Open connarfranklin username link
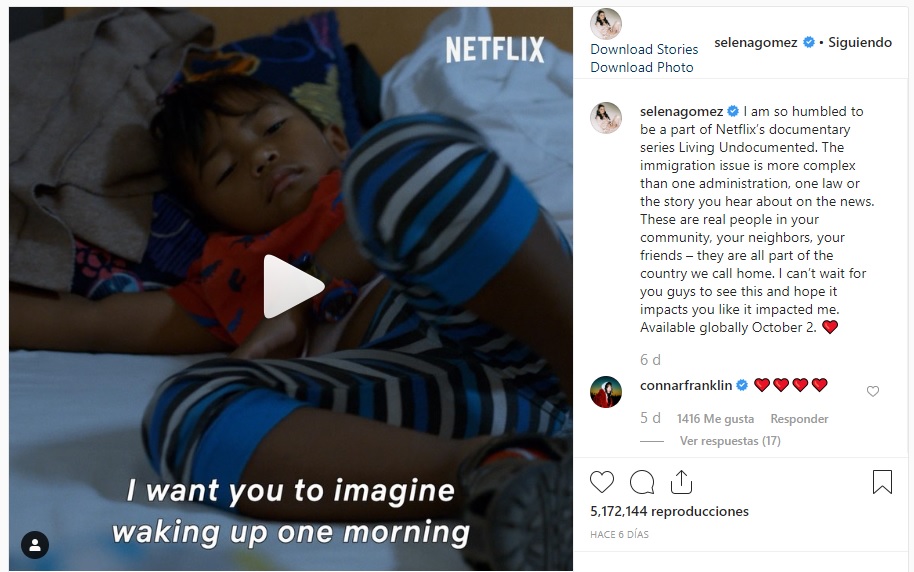Viewport: 914px width, 572px height. point(686,385)
